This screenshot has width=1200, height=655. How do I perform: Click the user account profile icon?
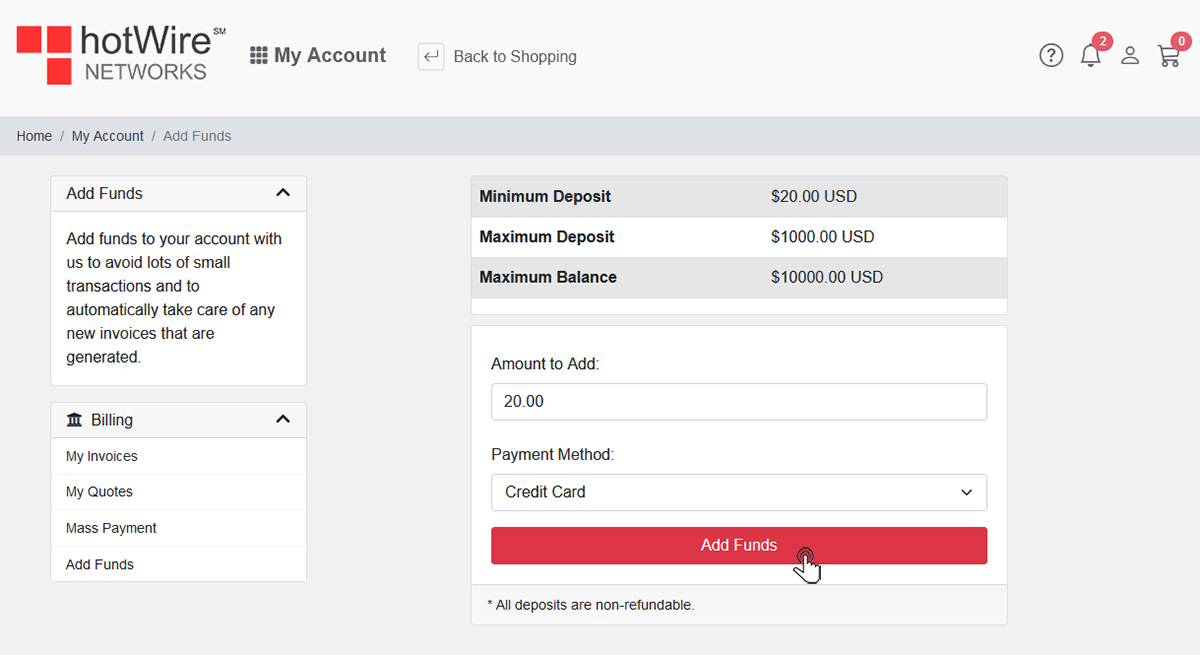(x=1130, y=56)
